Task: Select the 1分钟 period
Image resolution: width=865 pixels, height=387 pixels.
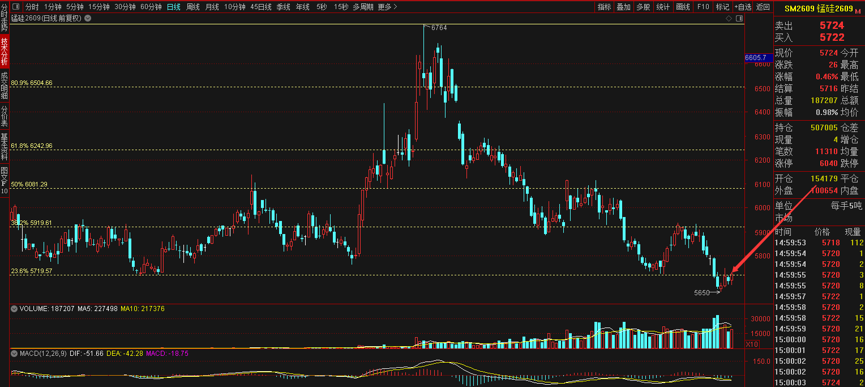Action: (x=52, y=7)
